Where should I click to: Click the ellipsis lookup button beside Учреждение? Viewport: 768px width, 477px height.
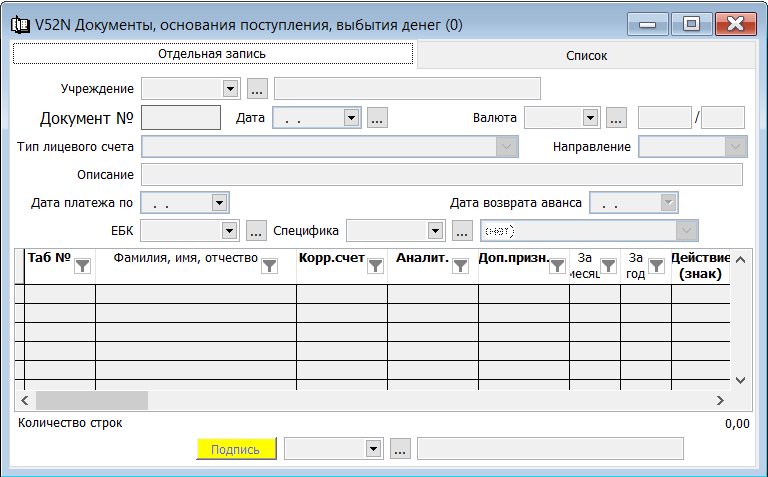(x=257, y=89)
